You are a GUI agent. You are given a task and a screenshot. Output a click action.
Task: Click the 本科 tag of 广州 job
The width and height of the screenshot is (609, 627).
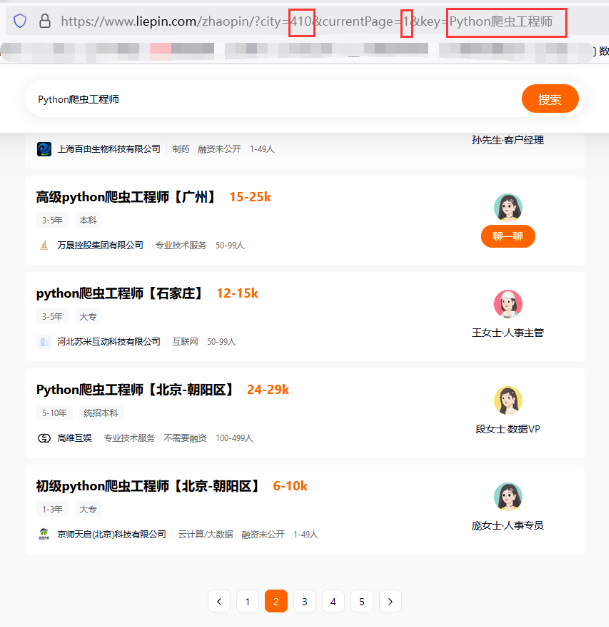(x=88, y=220)
